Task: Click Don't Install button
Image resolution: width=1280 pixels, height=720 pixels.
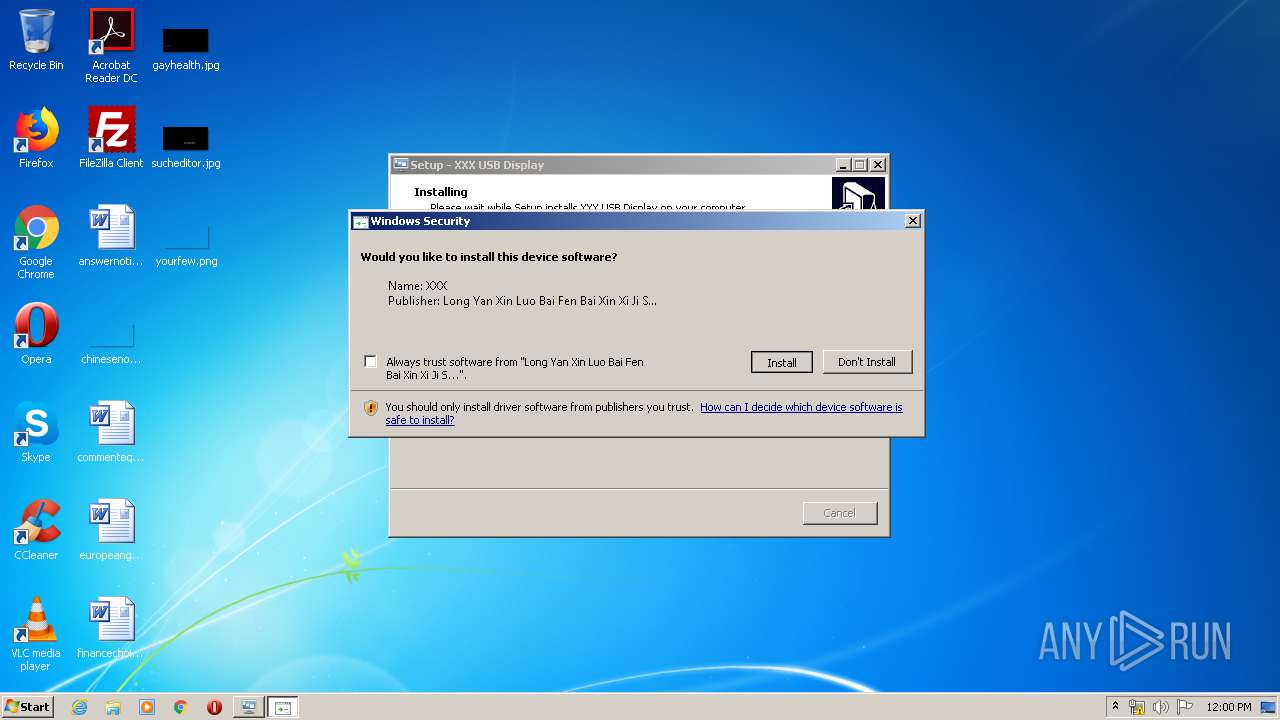Action: click(867, 362)
